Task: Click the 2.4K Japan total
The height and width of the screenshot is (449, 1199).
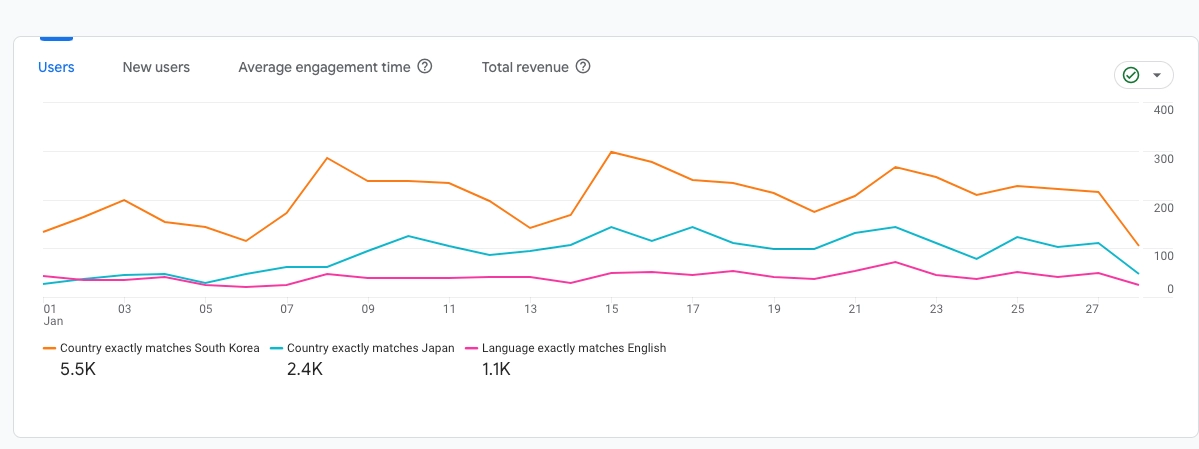Action: pyautogui.click(x=305, y=369)
